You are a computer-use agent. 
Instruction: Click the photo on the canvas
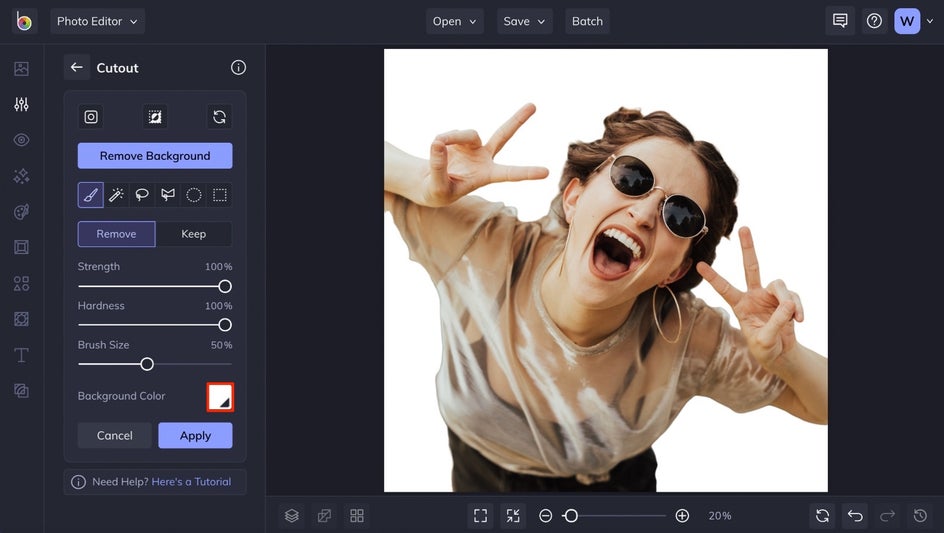pyautogui.click(x=606, y=270)
